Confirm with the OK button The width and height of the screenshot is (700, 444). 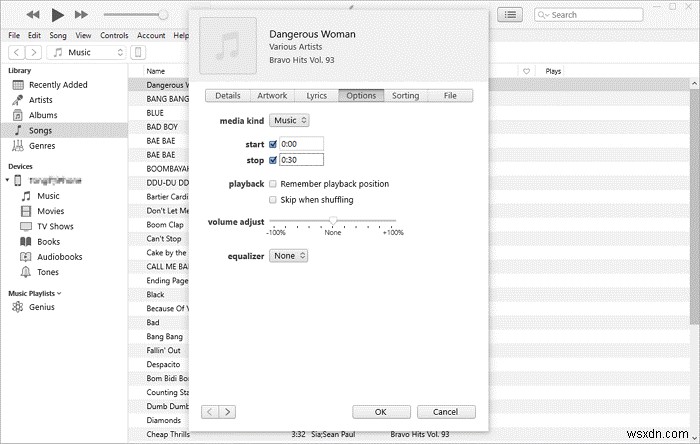[x=381, y=412]
